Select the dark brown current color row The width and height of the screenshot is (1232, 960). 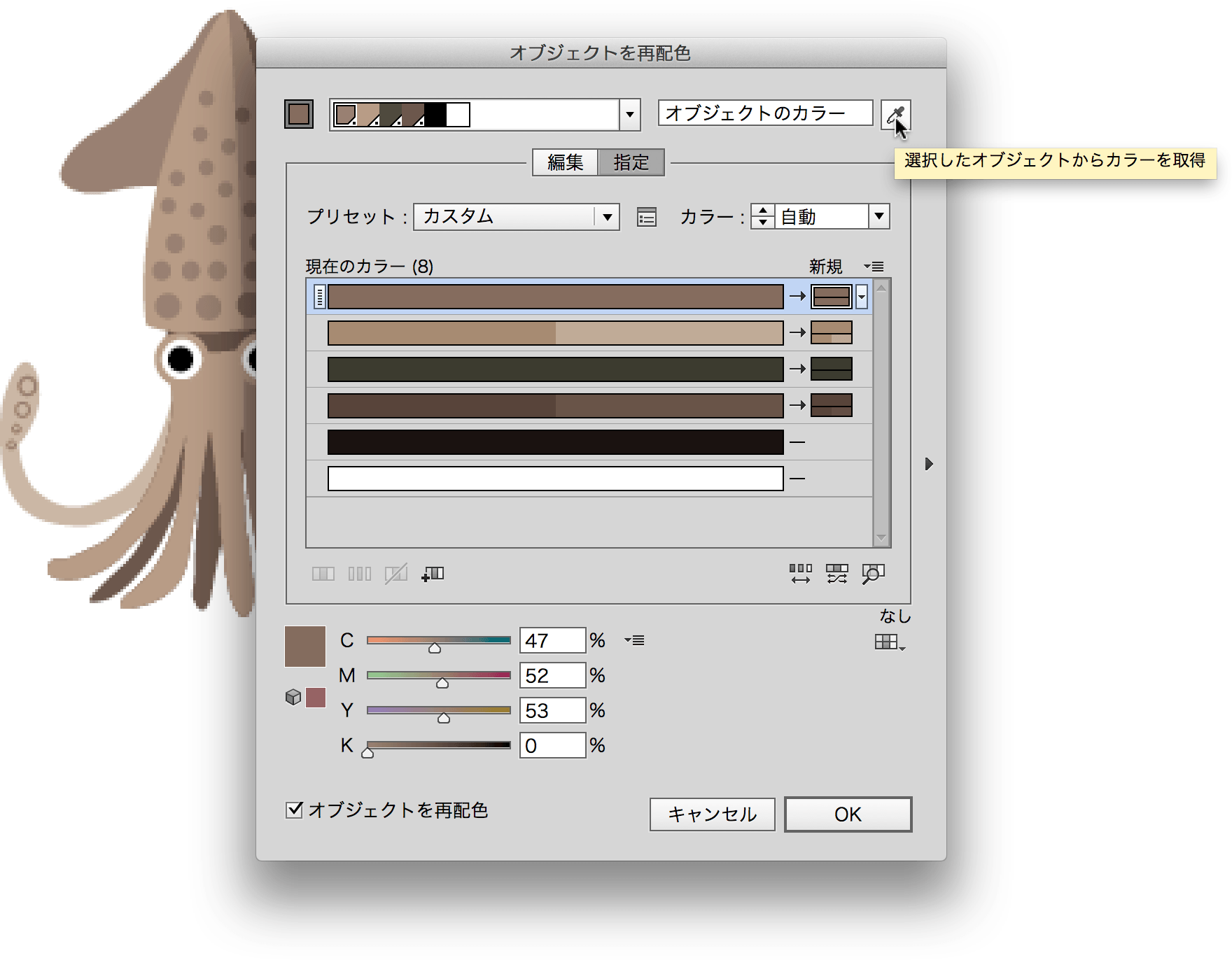click(555, 406)
